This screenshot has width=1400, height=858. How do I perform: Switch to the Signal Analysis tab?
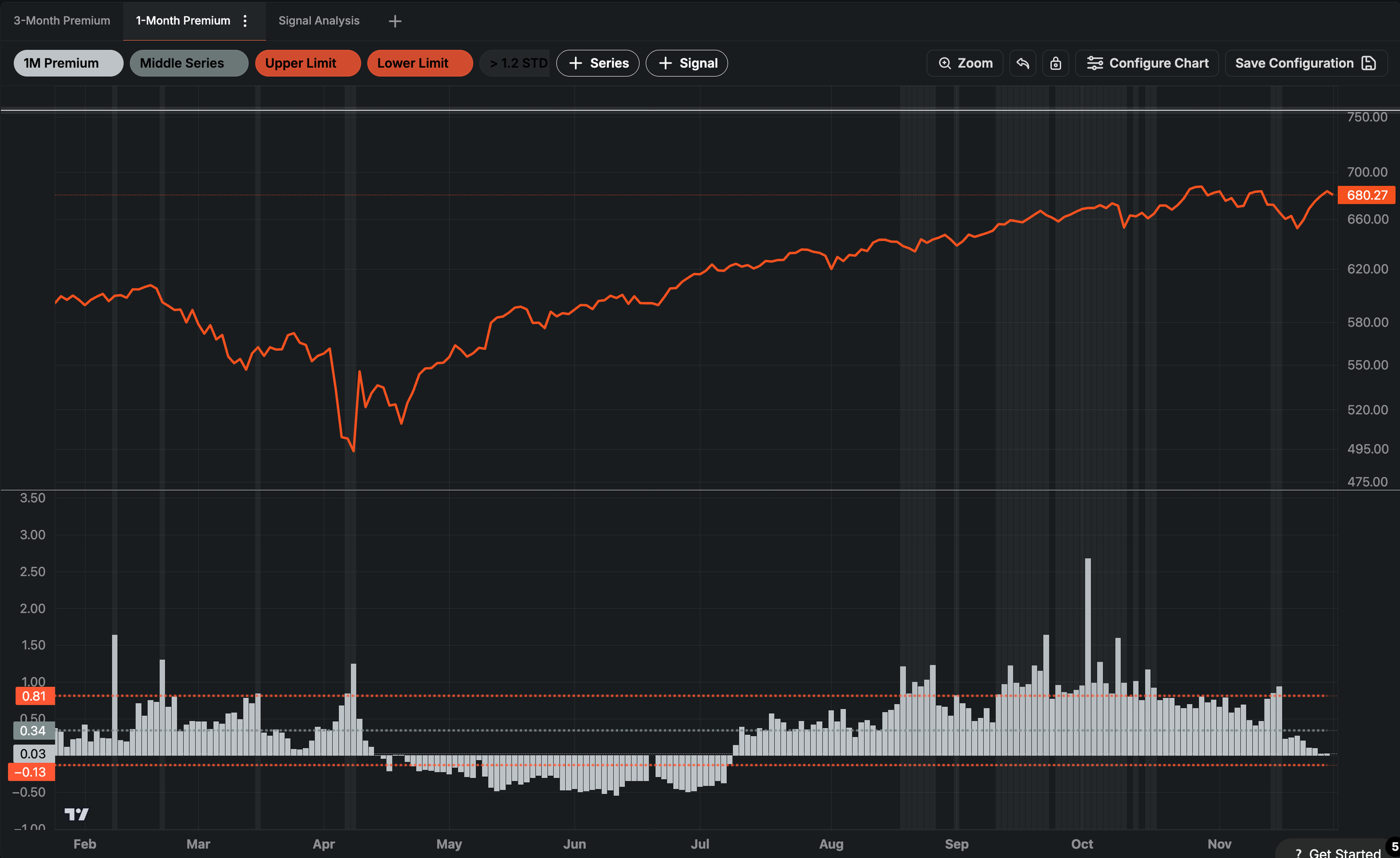click(x=318, y=21)
